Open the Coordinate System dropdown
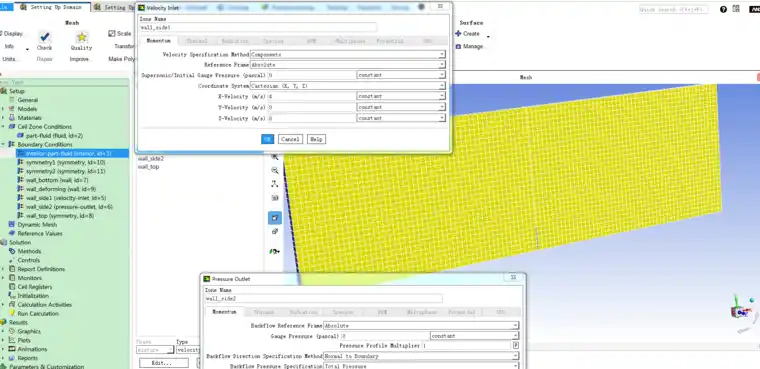Image resolution: width=760 pixels, height=369 pixels. (348, 86)
